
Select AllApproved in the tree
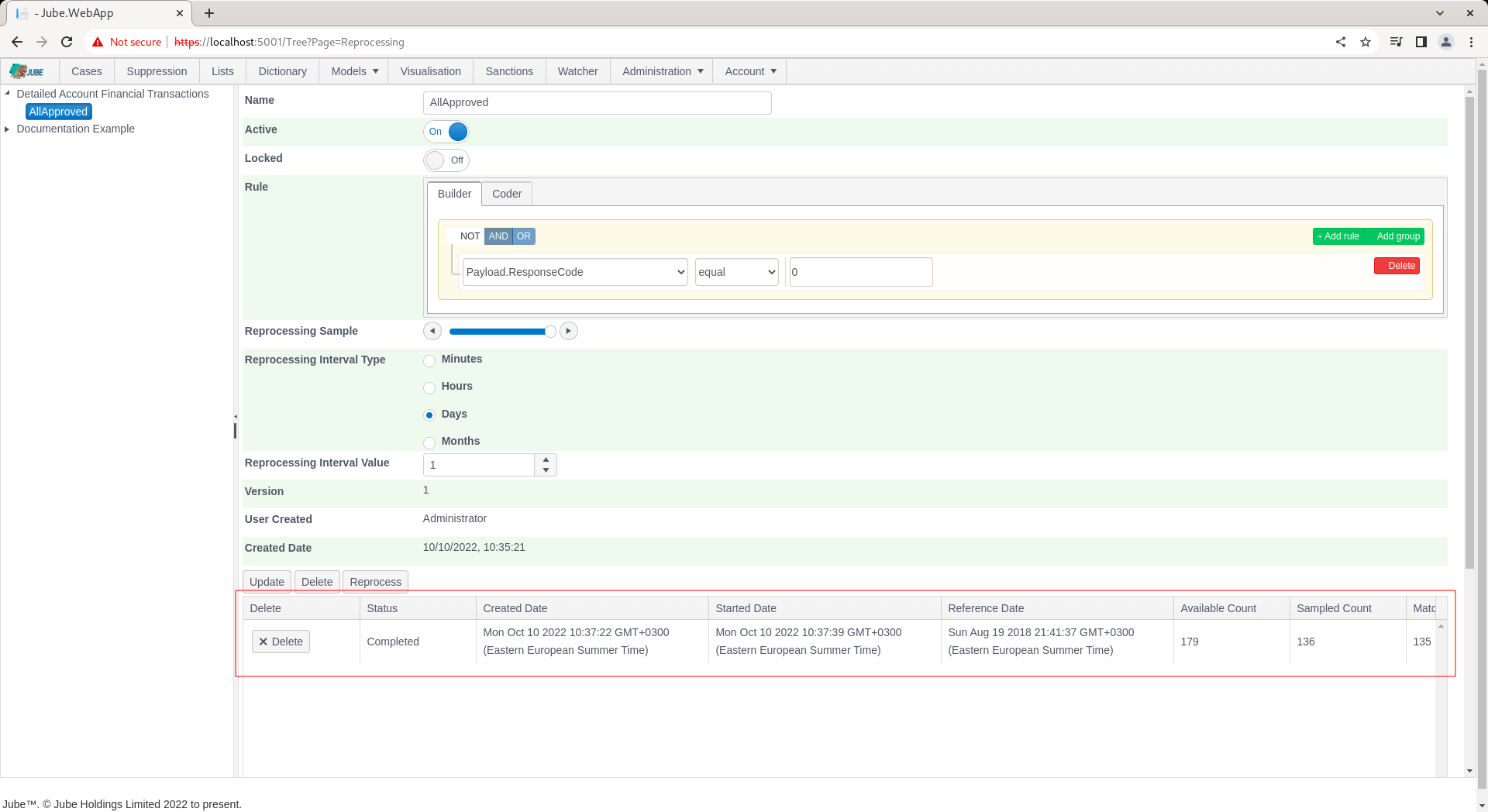click(58, 112)
